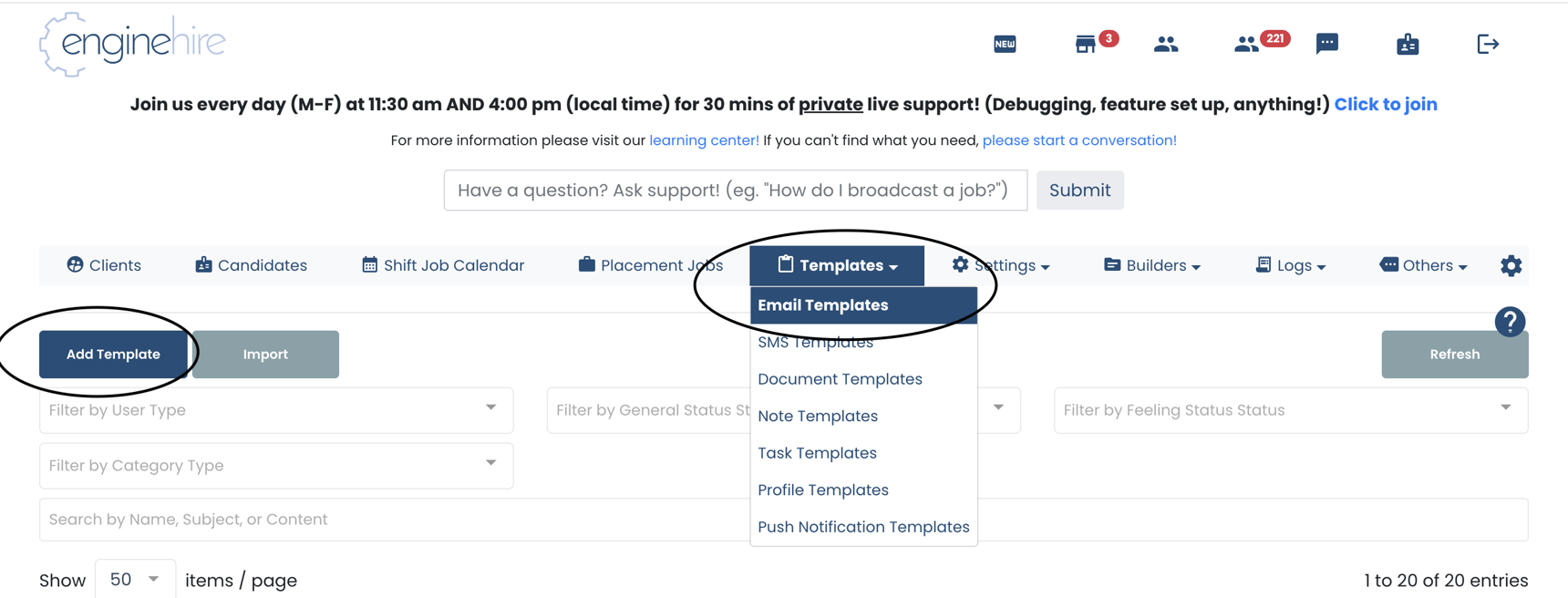Select Push Notification Templates menu entry

[x=863, y=526]
